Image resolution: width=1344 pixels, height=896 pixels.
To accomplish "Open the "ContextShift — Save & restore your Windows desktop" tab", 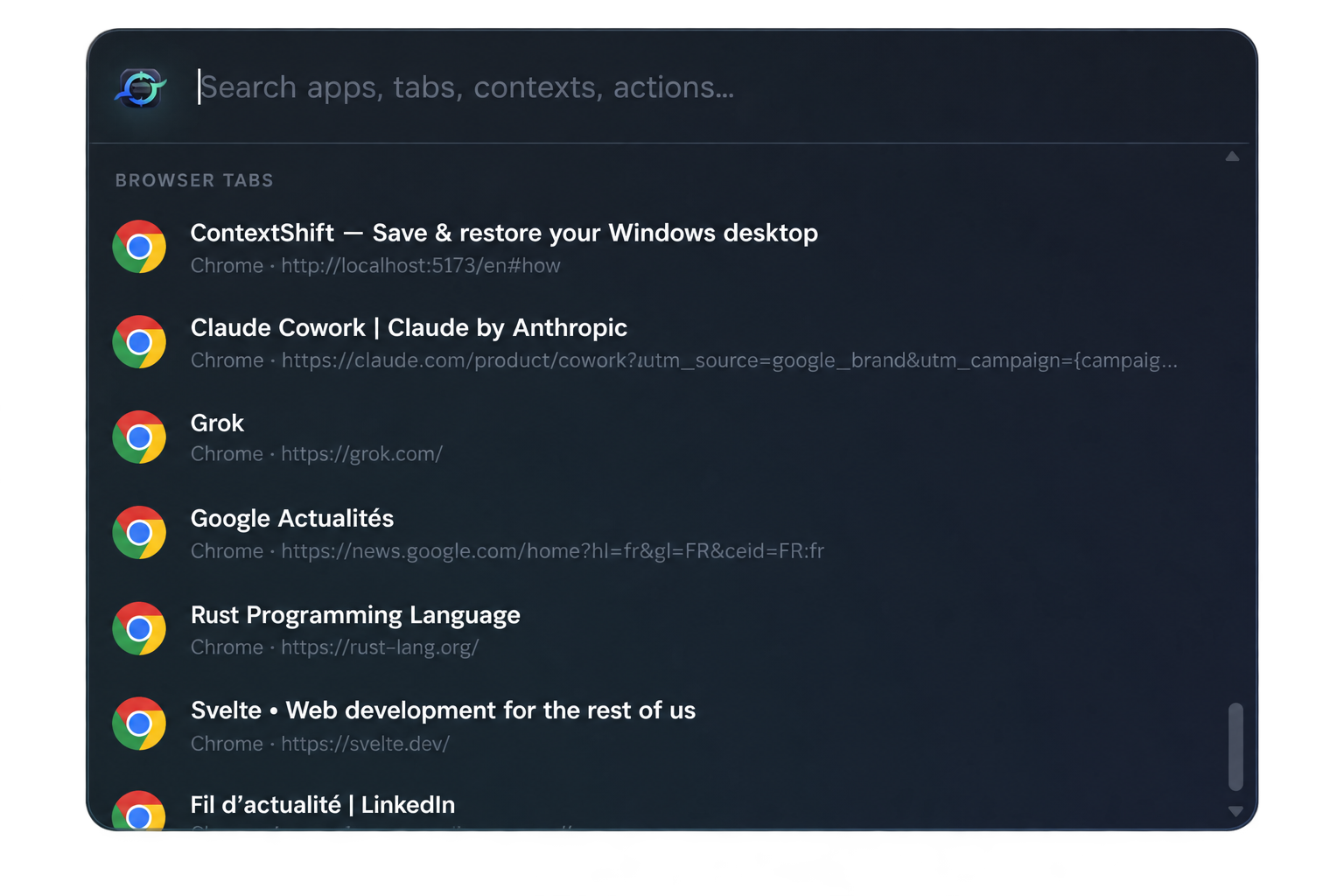I will click(x=504, y=233).
